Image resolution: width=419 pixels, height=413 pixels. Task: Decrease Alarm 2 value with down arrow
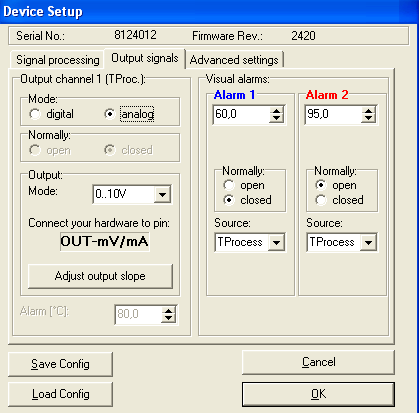pyautogui.click(x=368, y=119)
